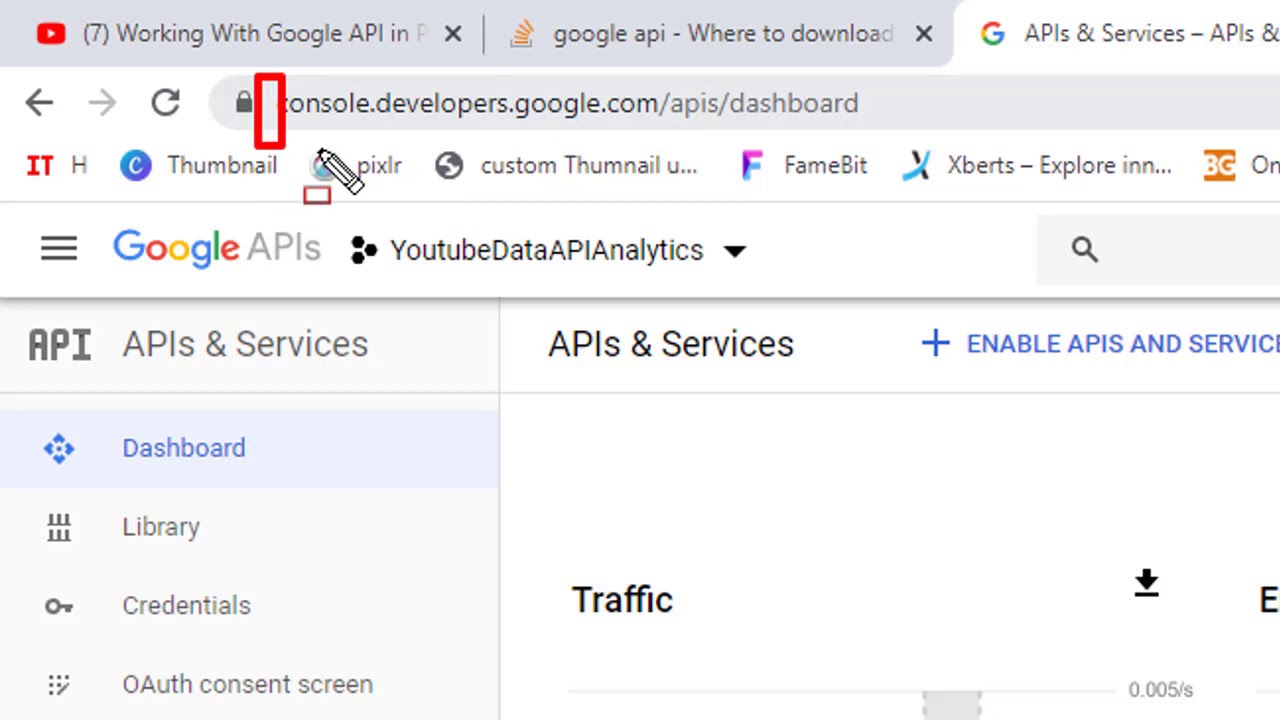This screenshot has width=1280, height=720.
Task: Open the YoutubeDataAPIAnalytics project selector
Action: click(548, 250)
